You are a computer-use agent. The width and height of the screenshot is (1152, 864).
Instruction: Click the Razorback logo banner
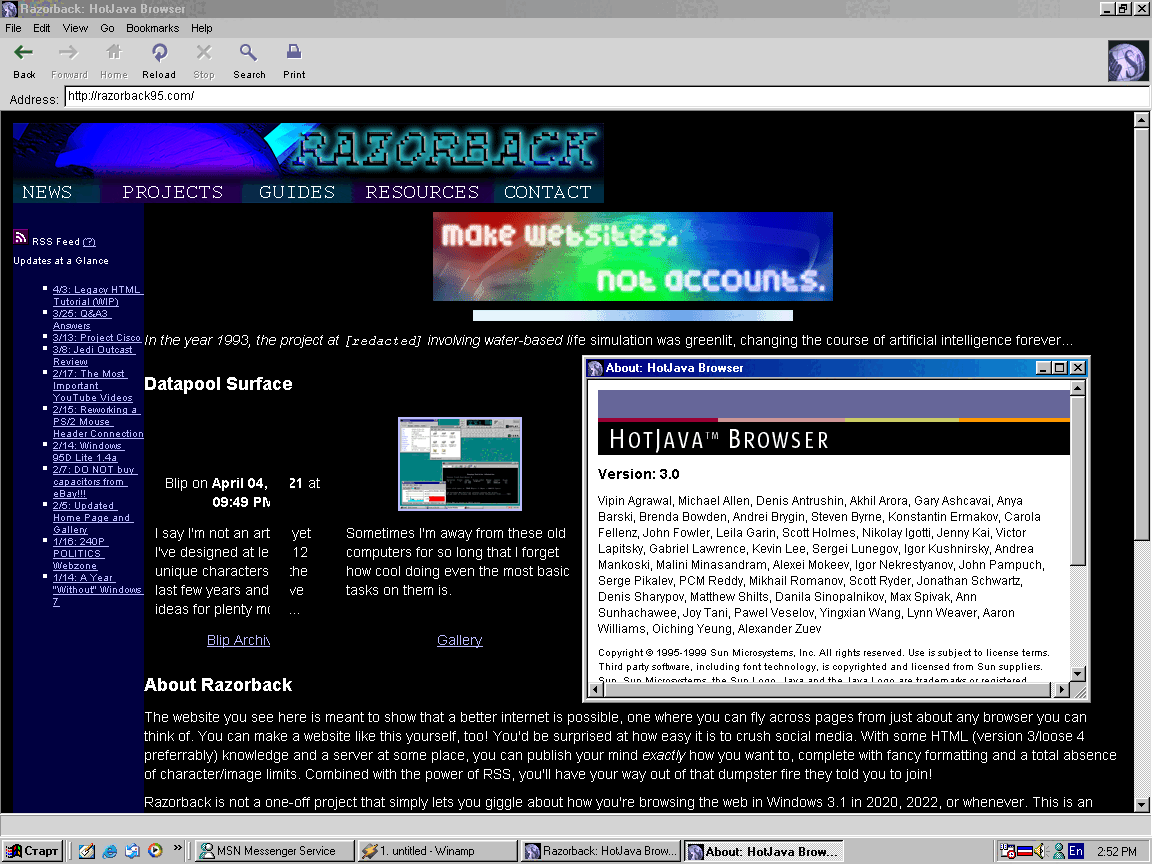(309, 151)
